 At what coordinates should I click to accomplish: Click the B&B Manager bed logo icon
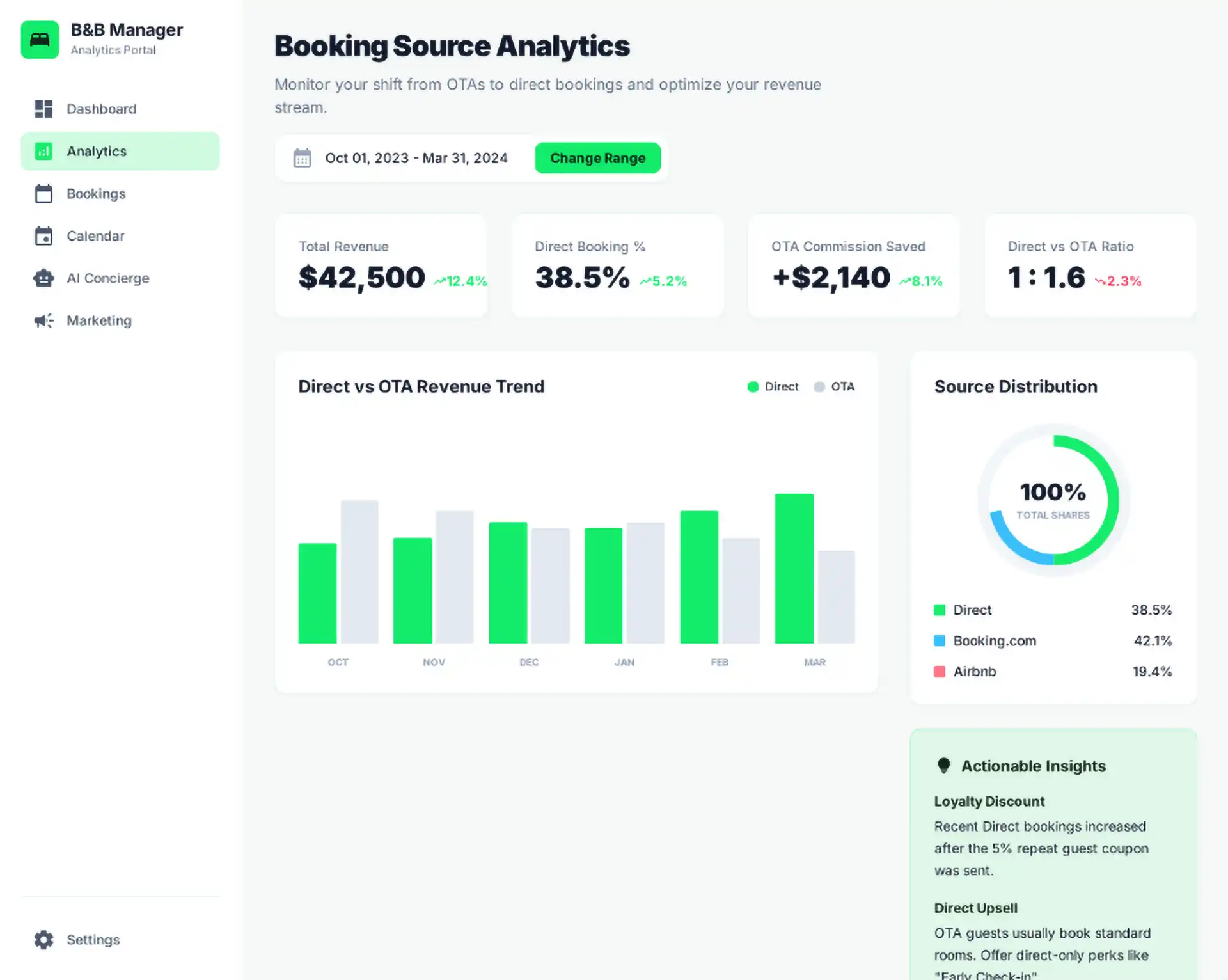click(x=40, y=40)
